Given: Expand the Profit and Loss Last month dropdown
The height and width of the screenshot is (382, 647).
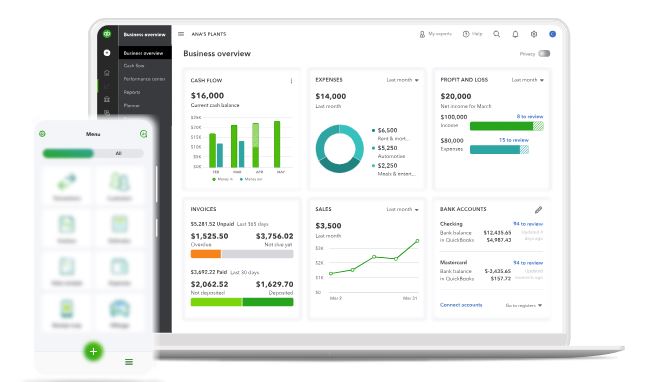Looking at the screenshot, I should coord(528,80).
